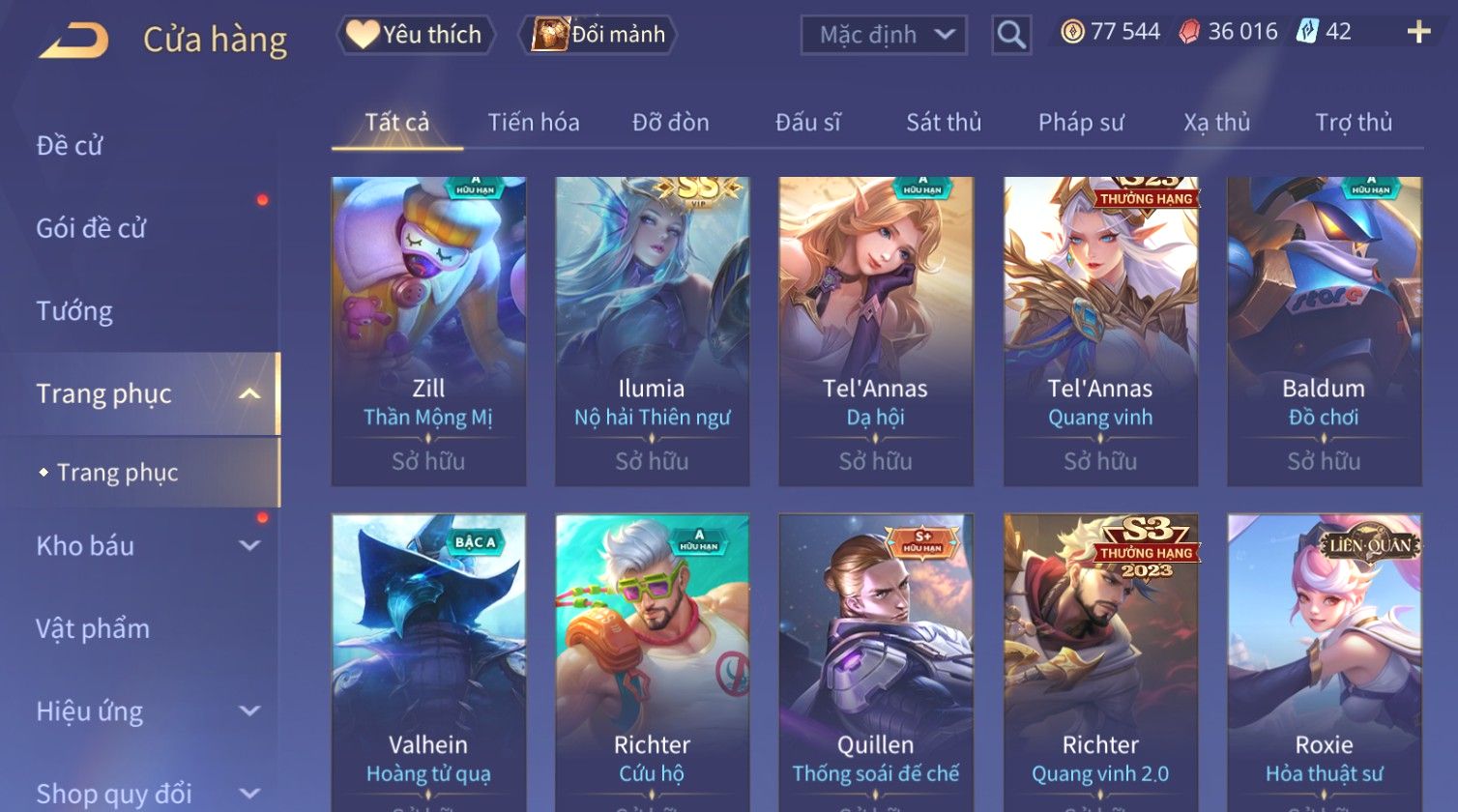Click the golden back arrow icon

73,41
